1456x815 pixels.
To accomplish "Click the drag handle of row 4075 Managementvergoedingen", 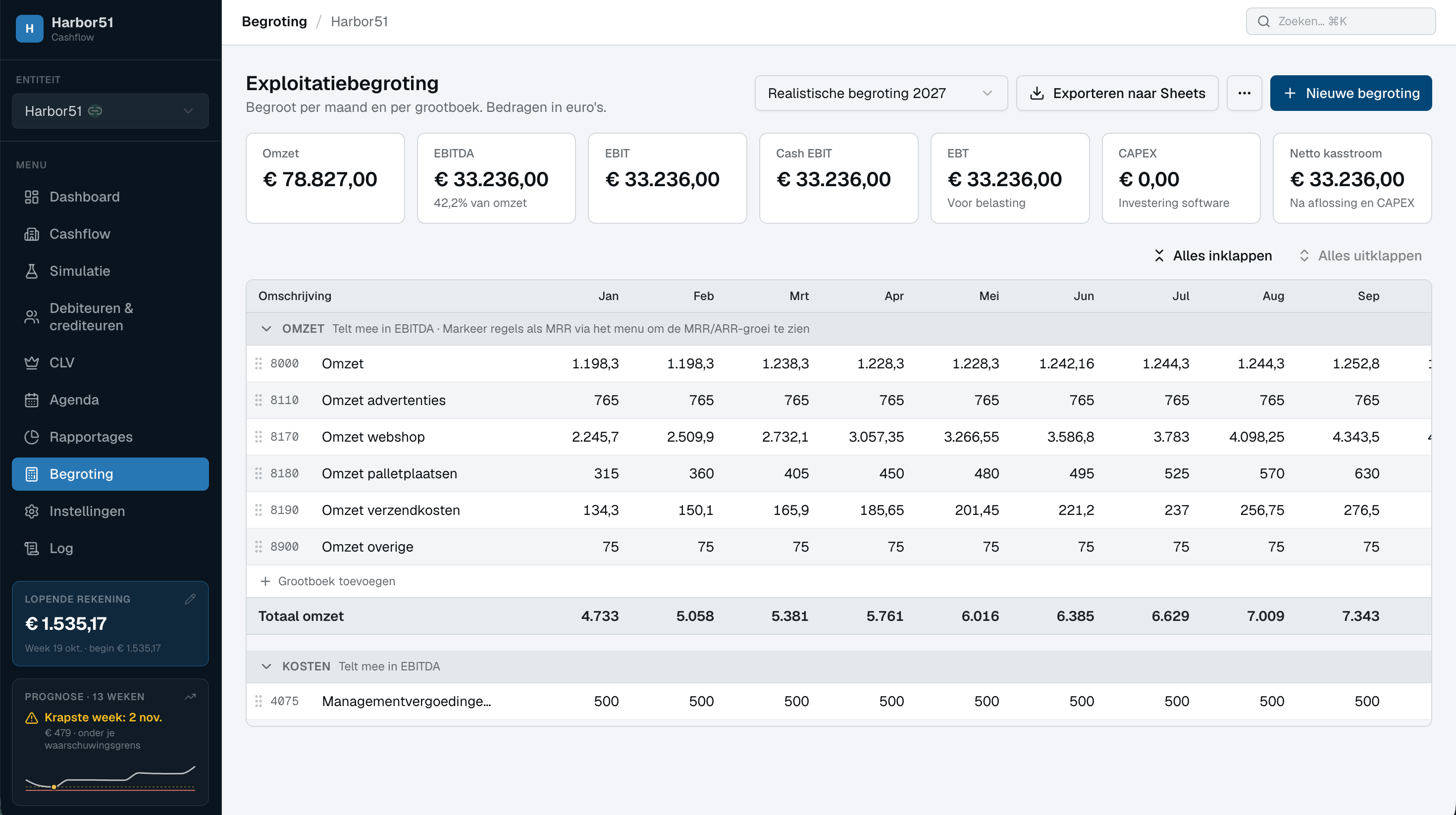I will (259, 702).
